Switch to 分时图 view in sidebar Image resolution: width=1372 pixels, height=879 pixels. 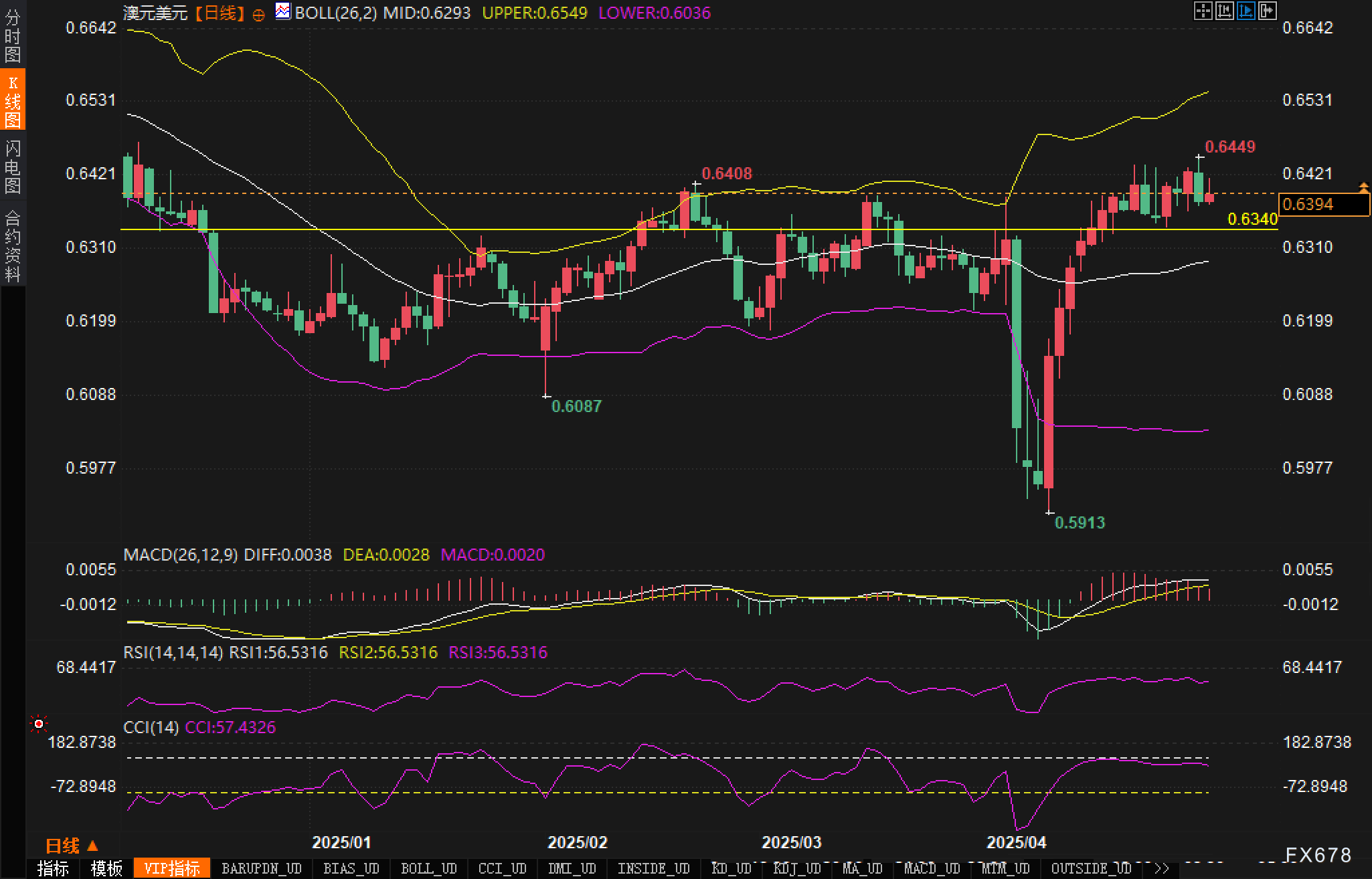point(13,35)
